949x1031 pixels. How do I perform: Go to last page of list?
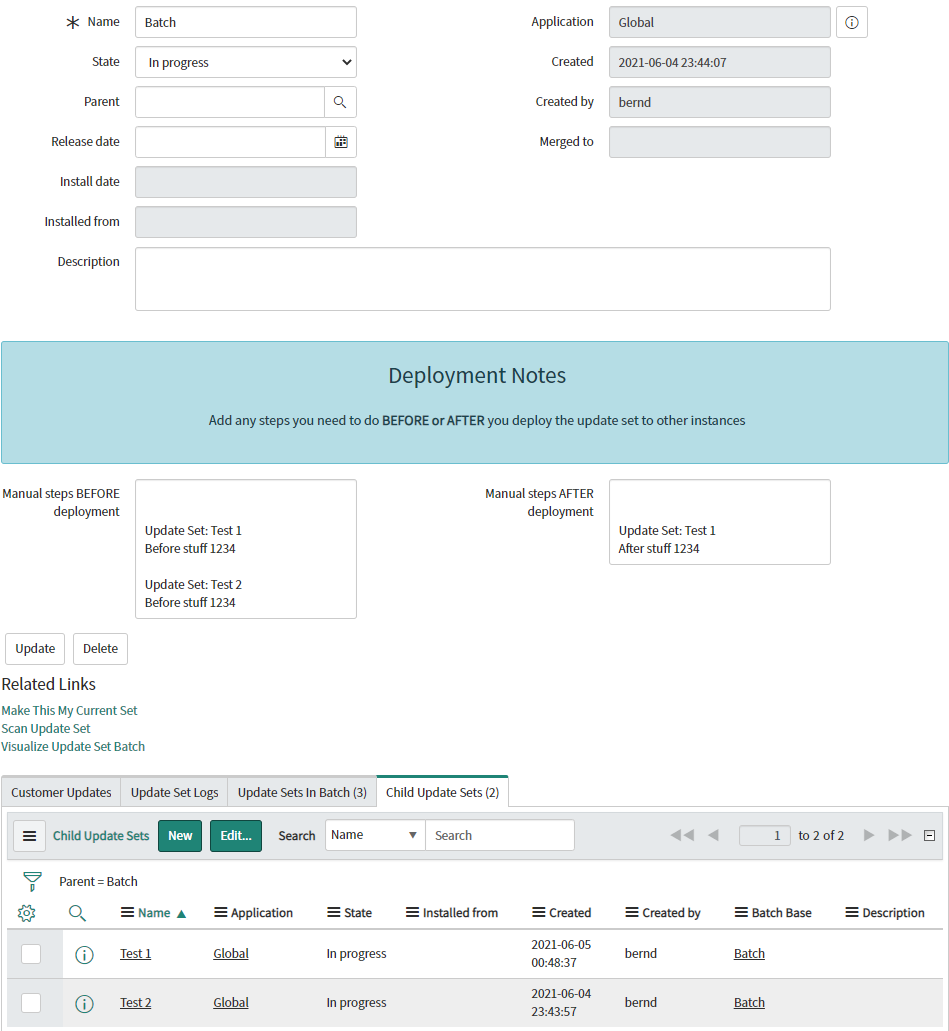(900, 835)
